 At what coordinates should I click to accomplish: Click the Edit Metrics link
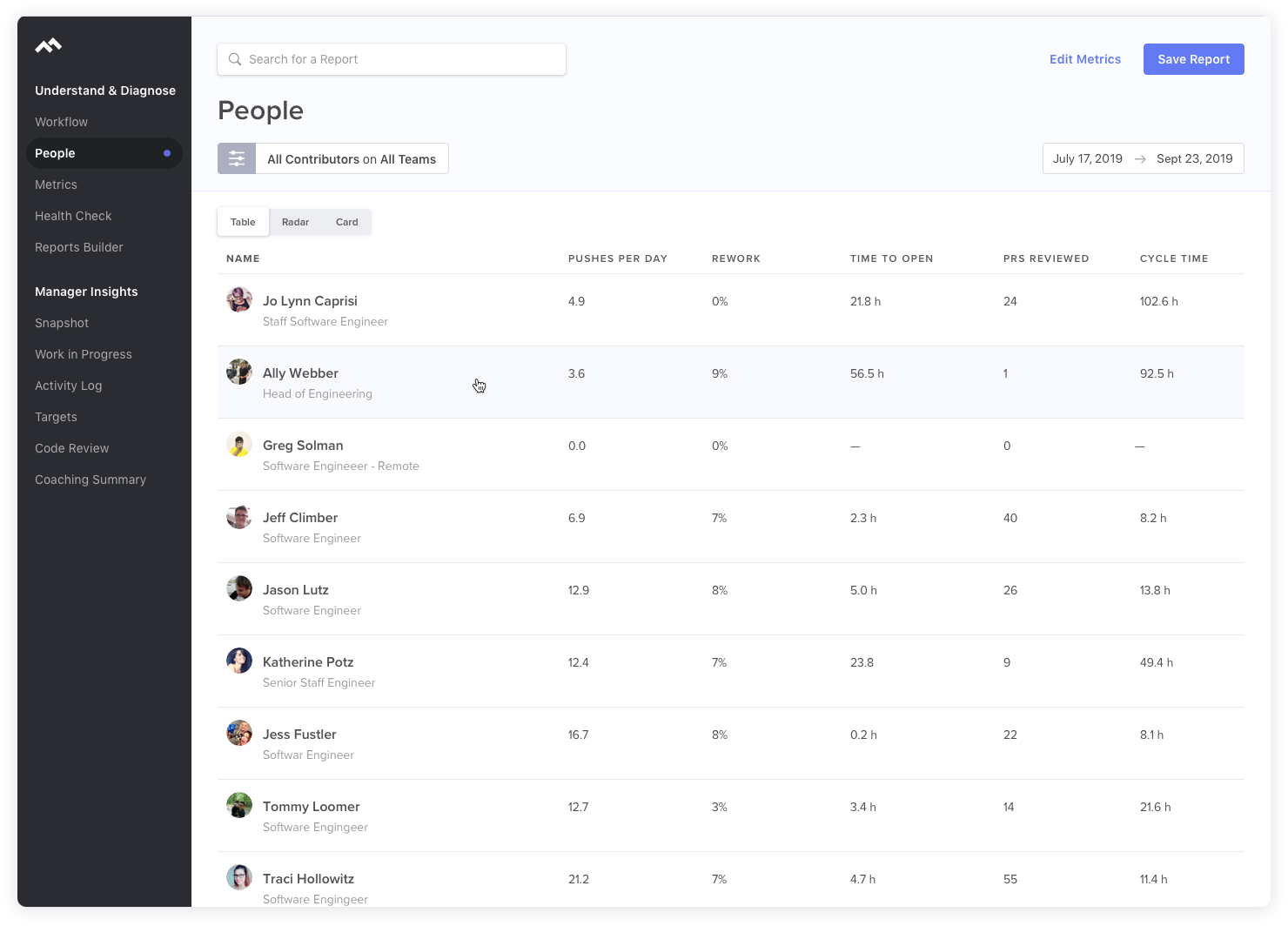(x=1085, y=59)
